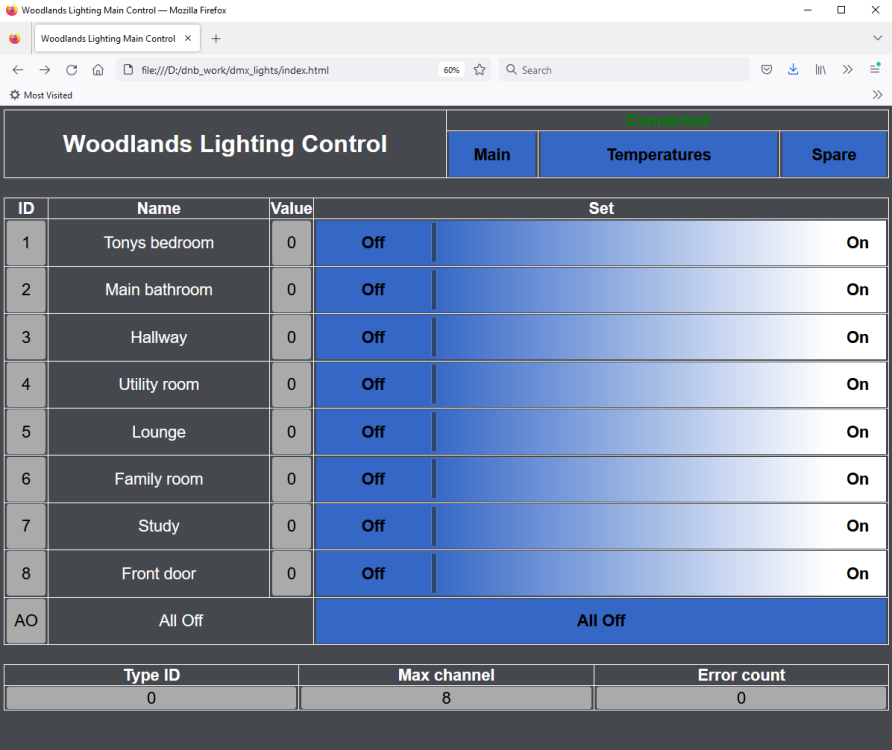Viewport: 892px width, 750px height.
Task: Open the Spare page tab
Action: tap(834, 155)
